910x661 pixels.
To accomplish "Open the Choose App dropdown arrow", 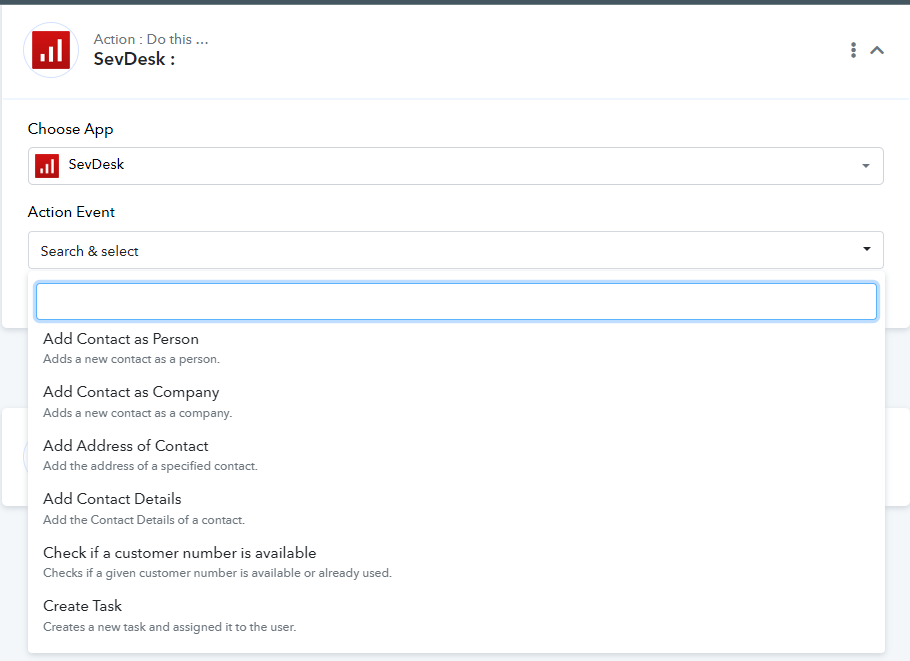I will tap(865, 166).
